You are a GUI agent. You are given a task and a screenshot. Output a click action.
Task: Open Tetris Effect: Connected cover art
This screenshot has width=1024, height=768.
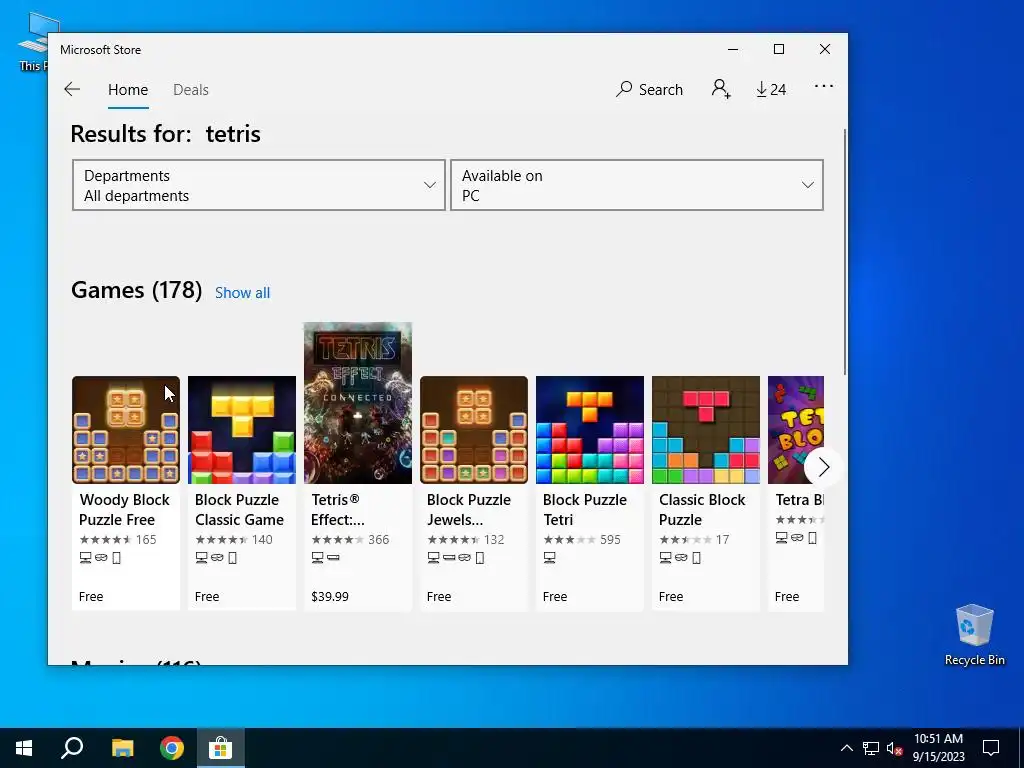tap(358, 403)
